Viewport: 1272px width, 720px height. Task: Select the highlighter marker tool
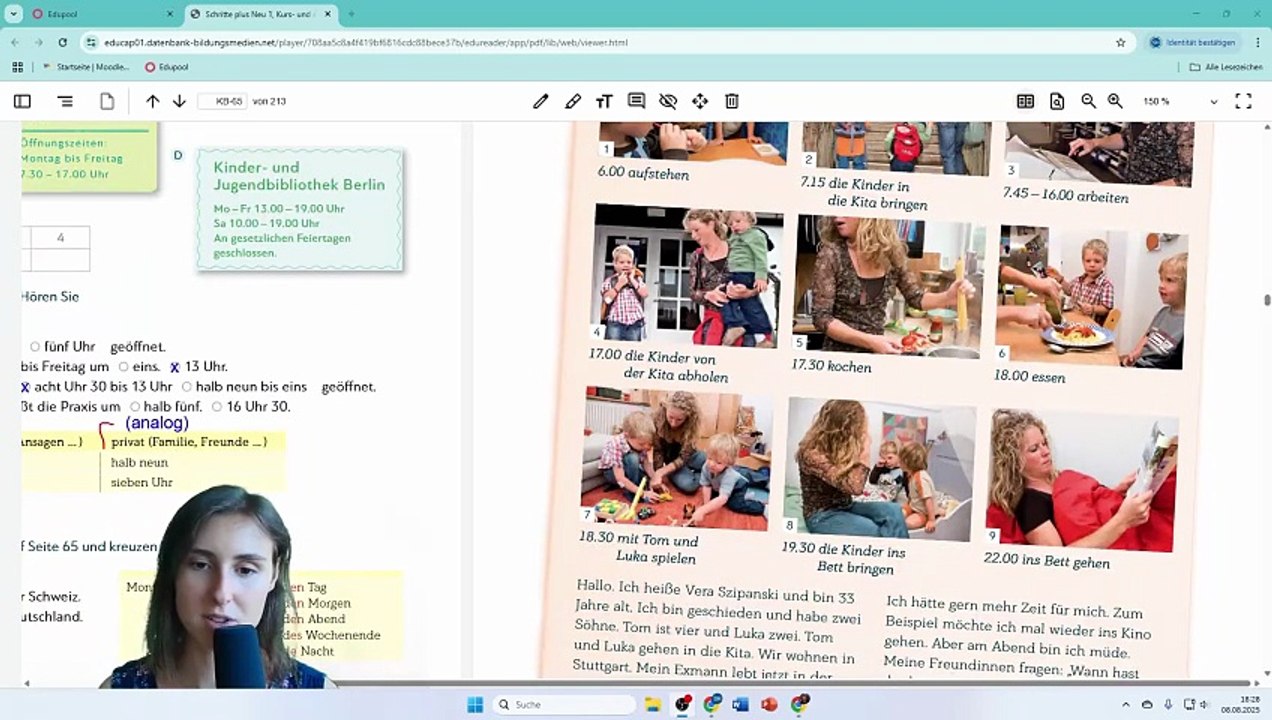(573, 101)
